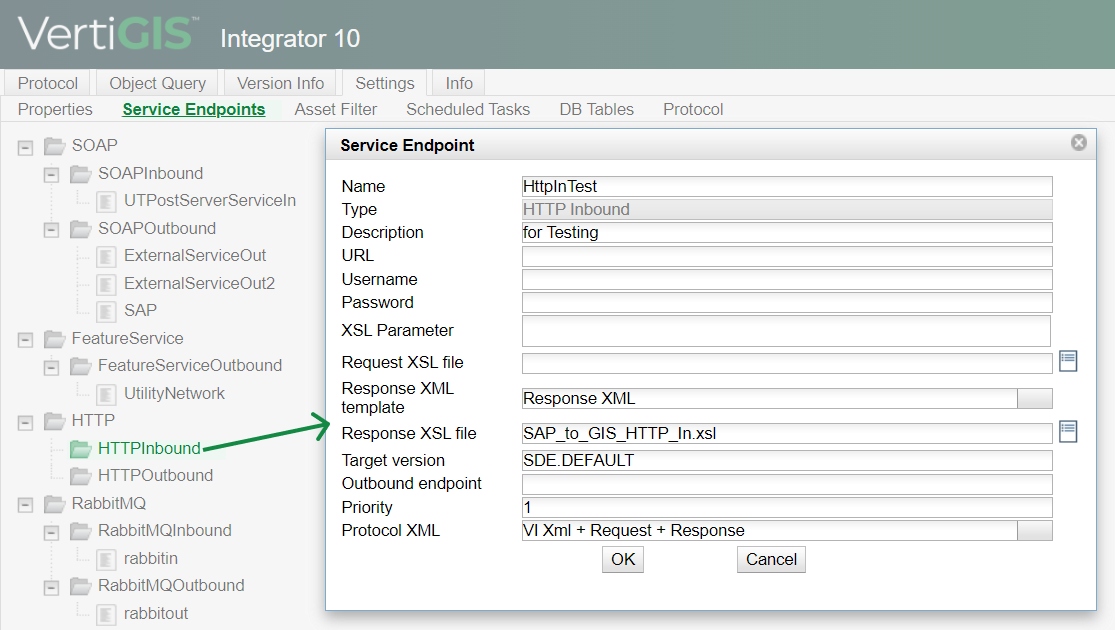
Task: Click the RabbitMQ folder icon
Action: [x=55, y=504]
